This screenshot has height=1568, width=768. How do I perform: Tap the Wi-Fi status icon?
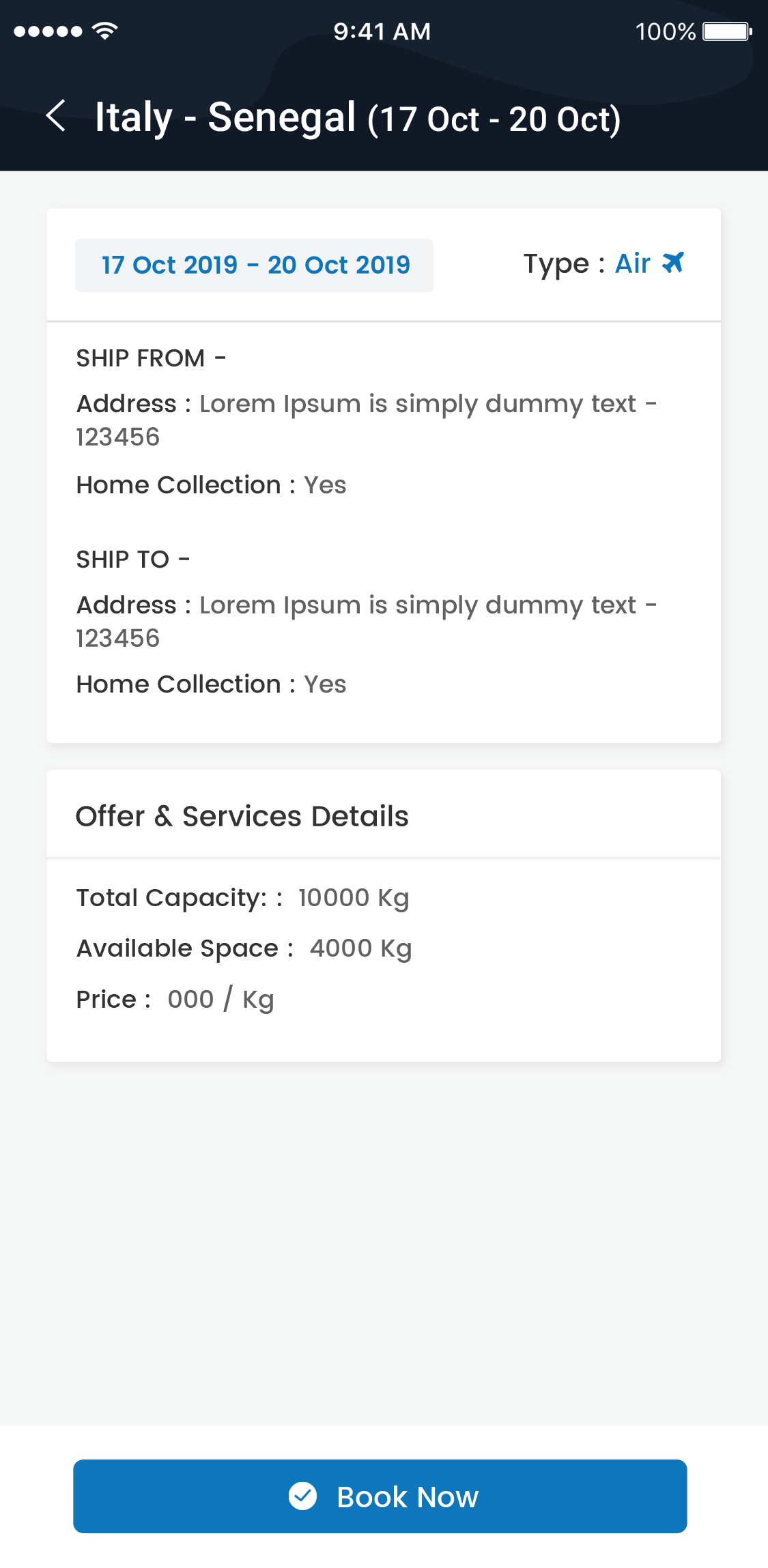click(x=104, y=31)
